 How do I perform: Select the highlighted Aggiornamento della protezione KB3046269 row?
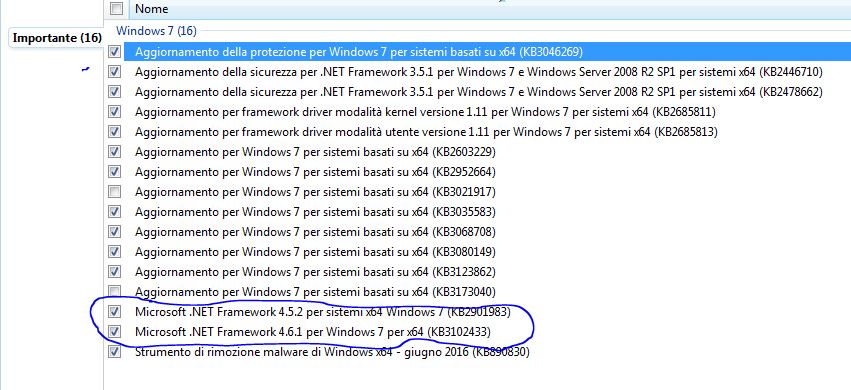[487, 52]
